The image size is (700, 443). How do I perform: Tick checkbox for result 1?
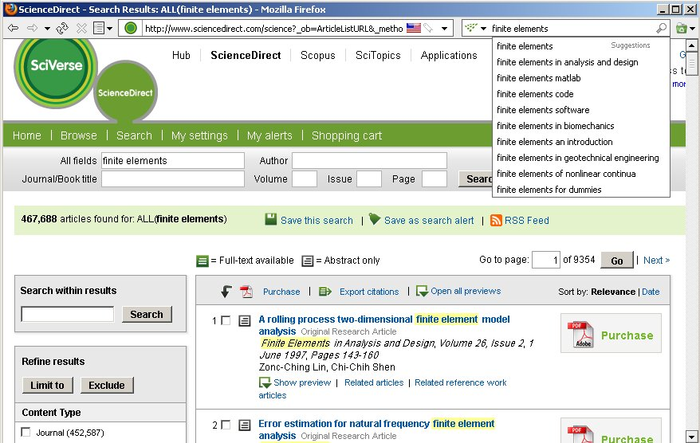[x=226, y=320]
